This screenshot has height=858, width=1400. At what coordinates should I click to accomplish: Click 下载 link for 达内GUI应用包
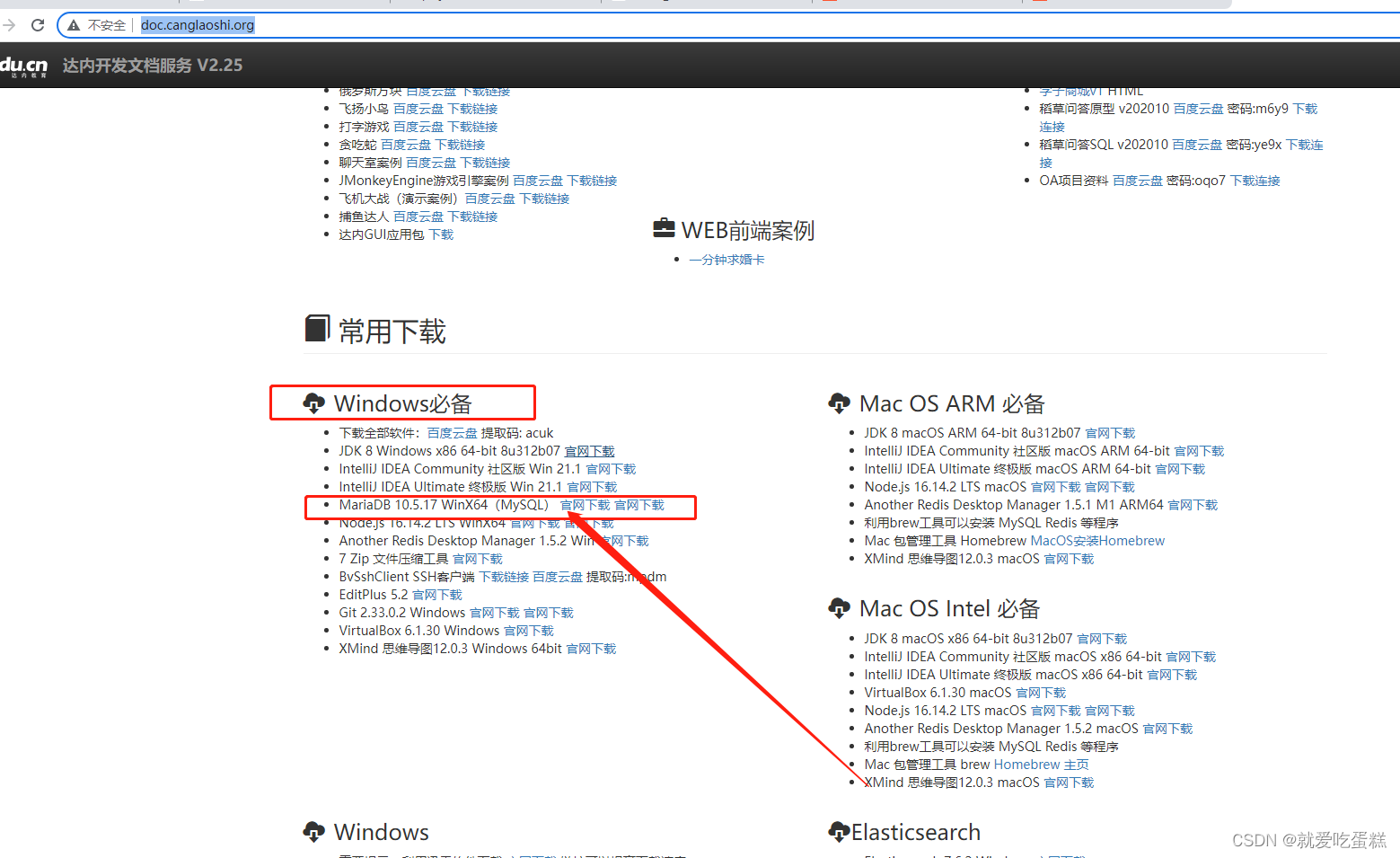point(441,234)
